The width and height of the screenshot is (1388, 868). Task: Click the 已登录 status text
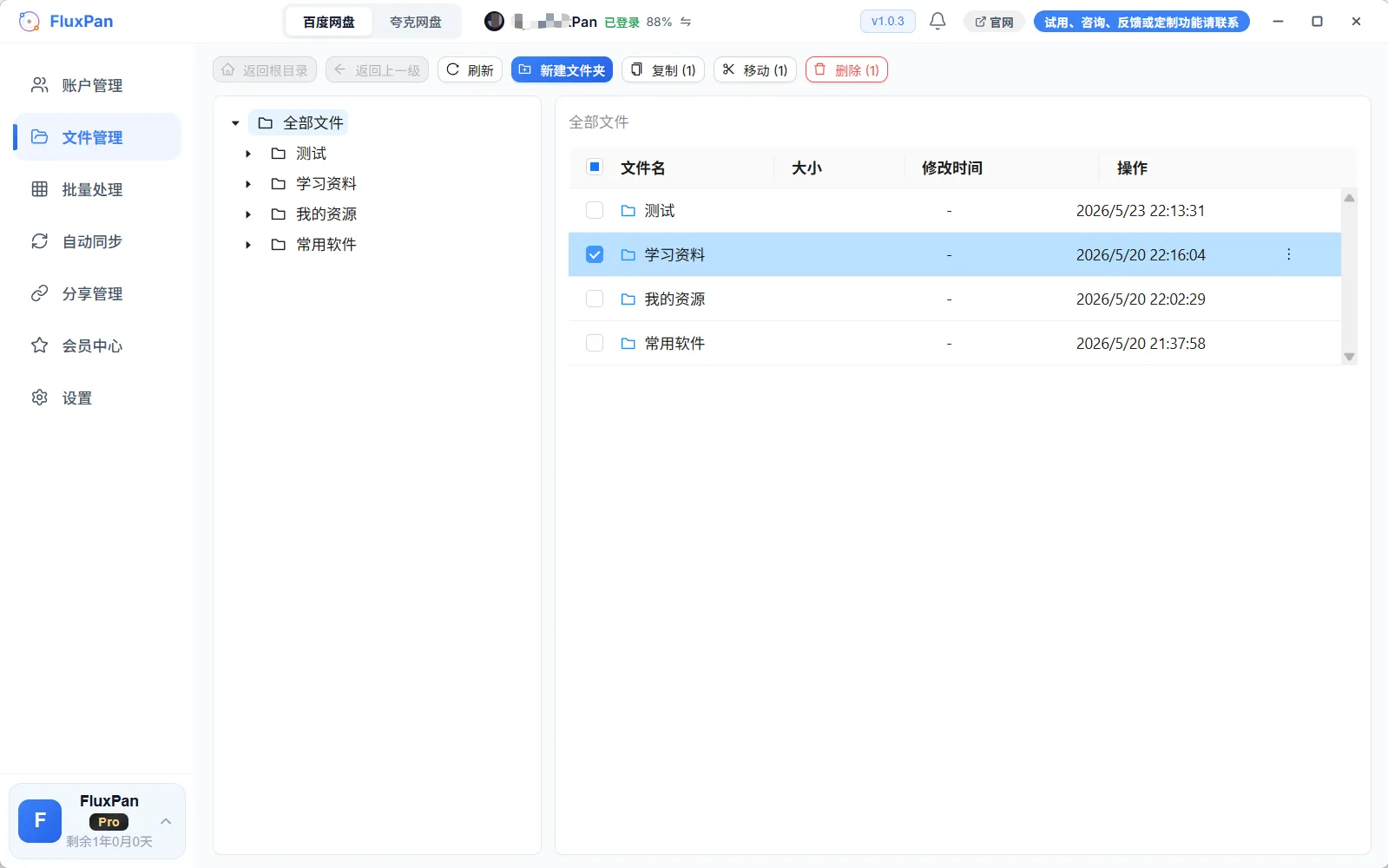(622, 23)
